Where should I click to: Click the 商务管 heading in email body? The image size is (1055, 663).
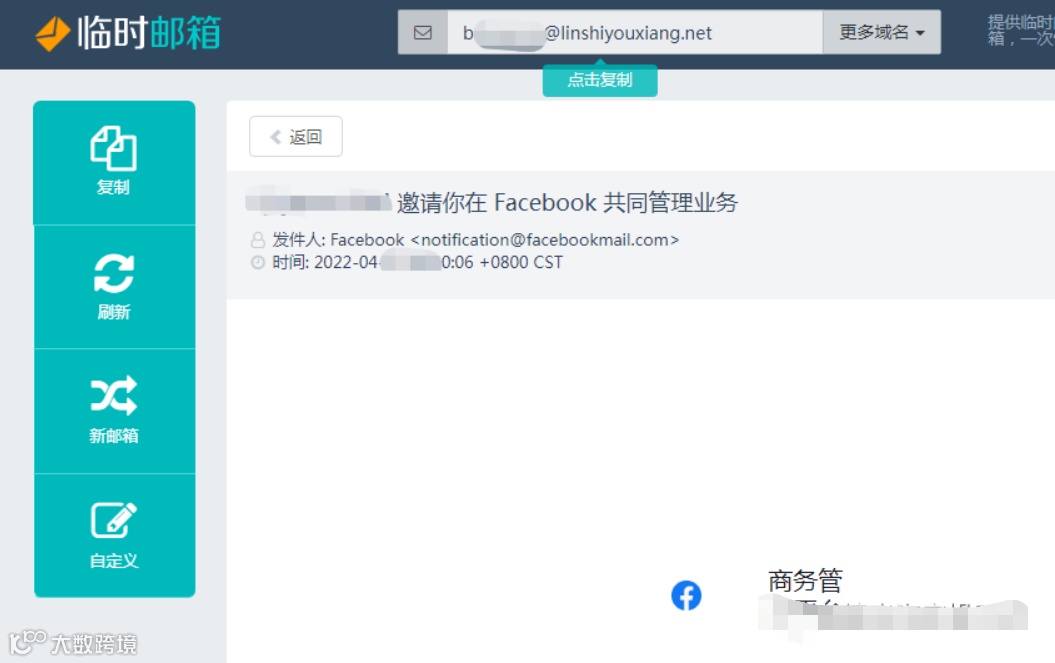tap(805, 580)
